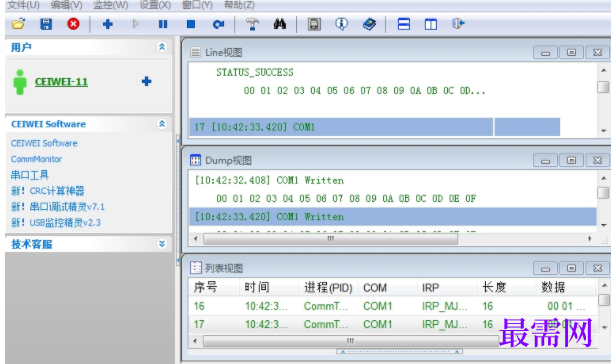Open the CommMonitor link
611x364 pixels.
click(x=36, y=159)
